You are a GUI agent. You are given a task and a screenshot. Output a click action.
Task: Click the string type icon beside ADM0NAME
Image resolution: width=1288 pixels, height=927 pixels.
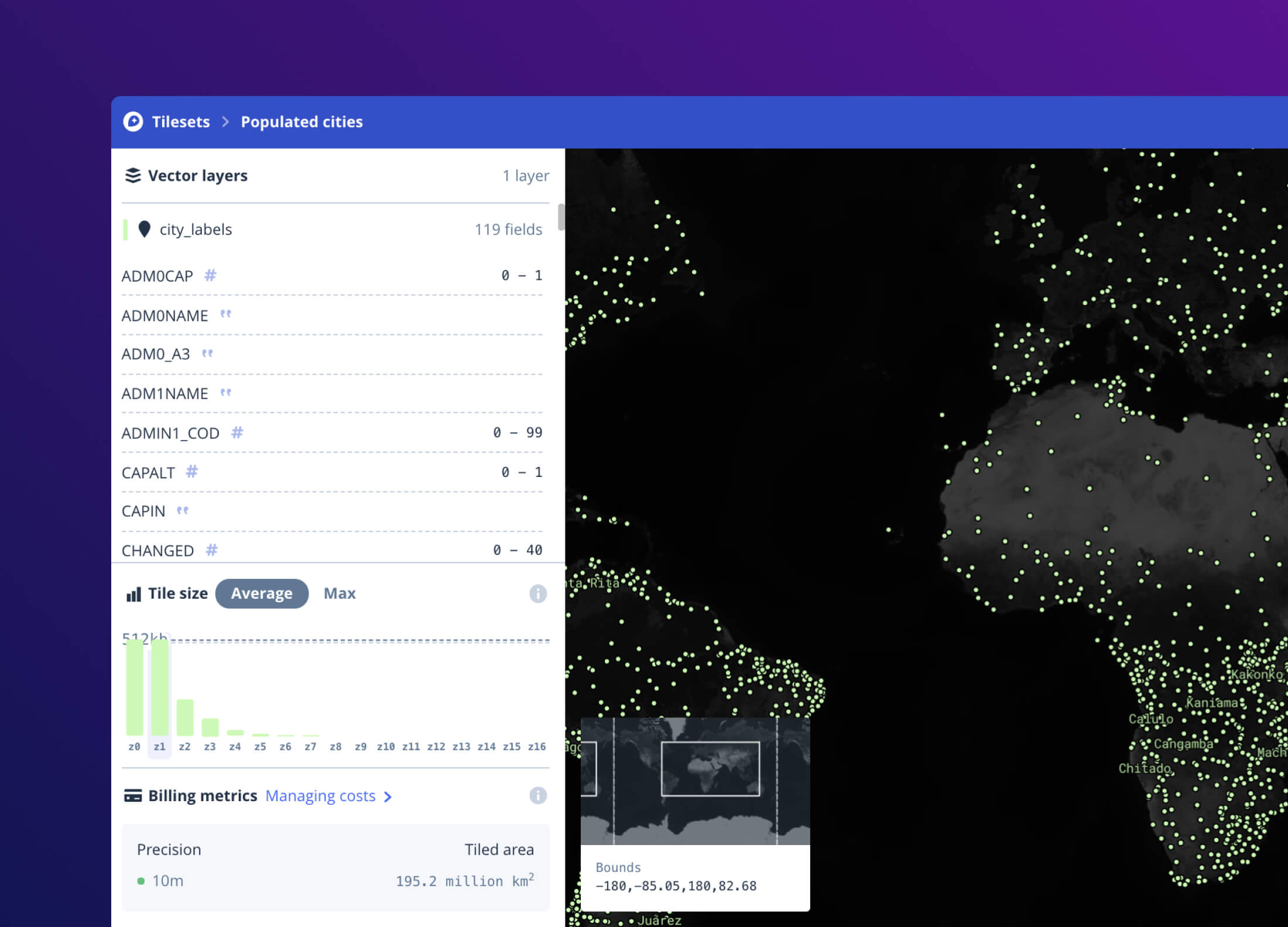225,315
